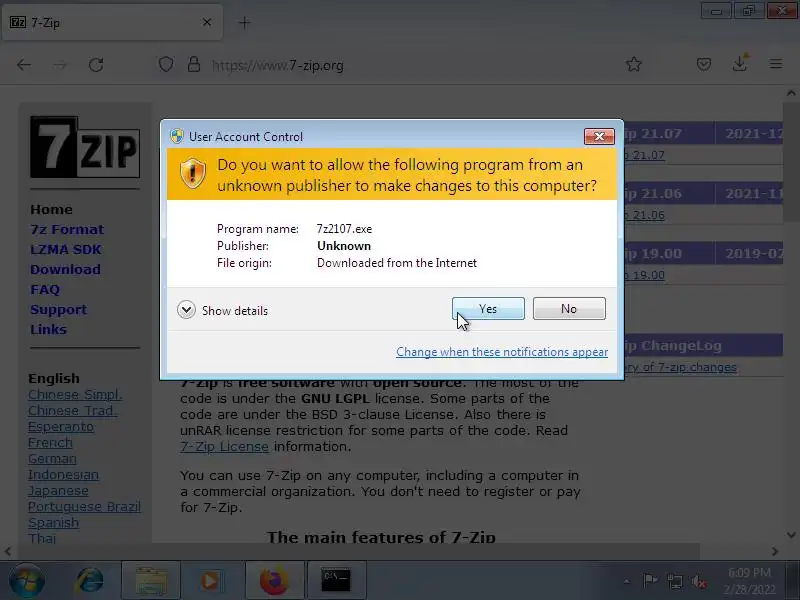Click the 7-Zip logo image

(85, 147)
